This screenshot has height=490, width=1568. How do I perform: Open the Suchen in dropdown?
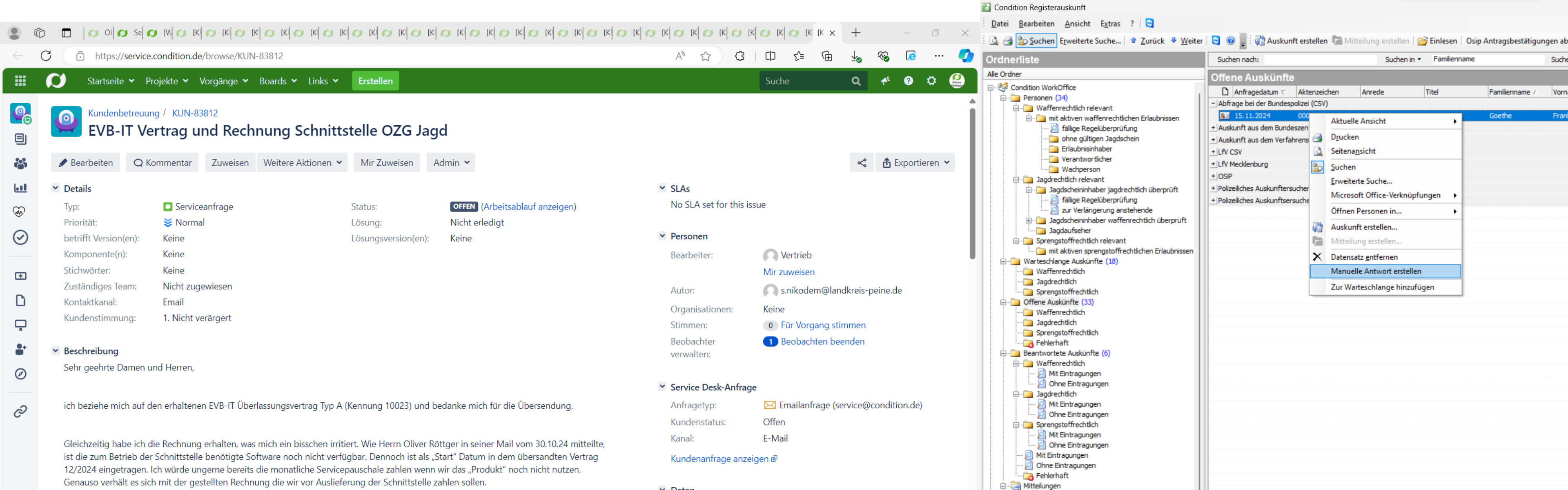pyautogui.click(x=1403, y=60)
